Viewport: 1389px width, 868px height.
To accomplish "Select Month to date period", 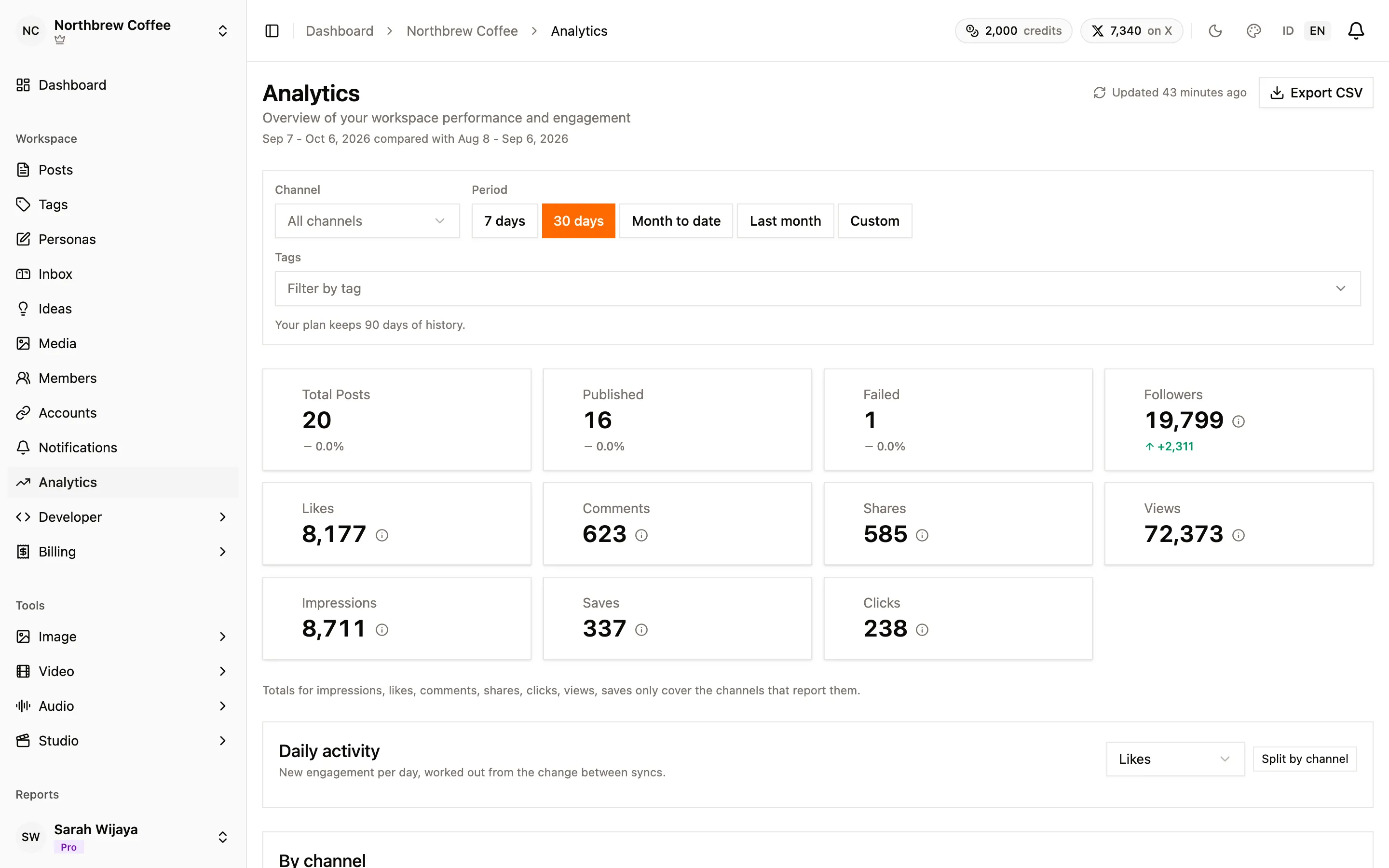I will coord(676,221).
